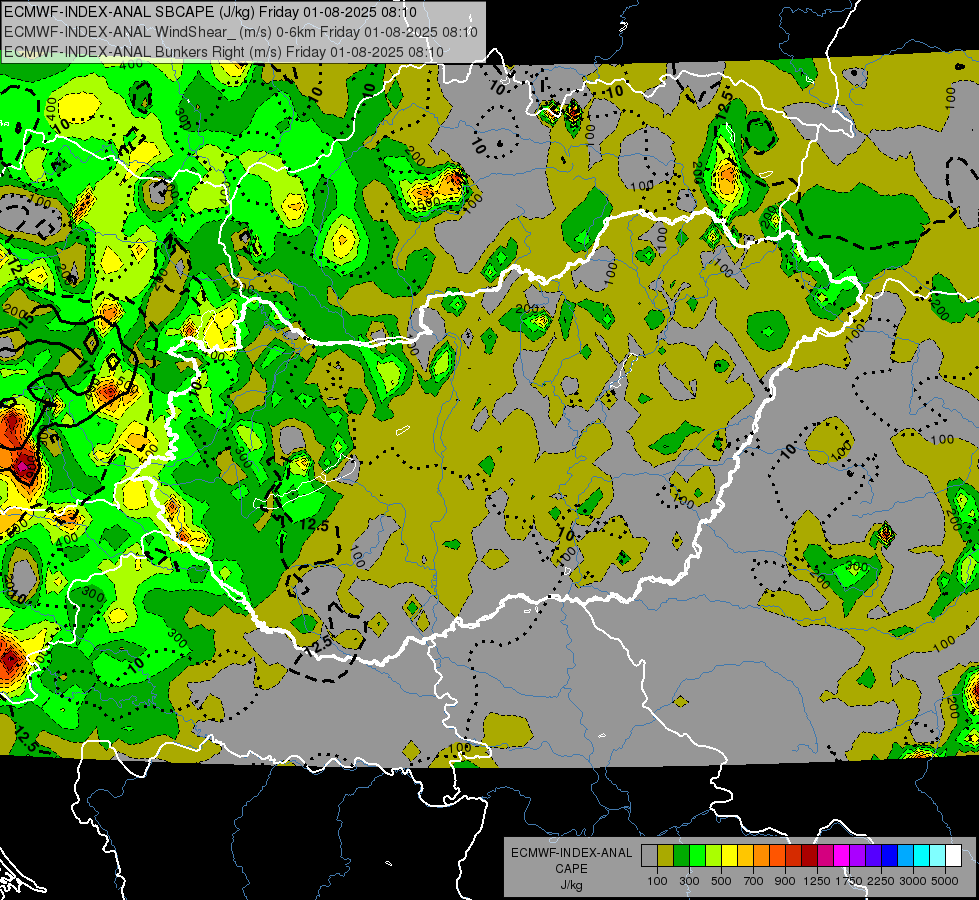The width and height of the screenshot is (979, 900).
Task: Click the 700 value on legend scale
Action: pyautogui.click(x=754, y=881)
